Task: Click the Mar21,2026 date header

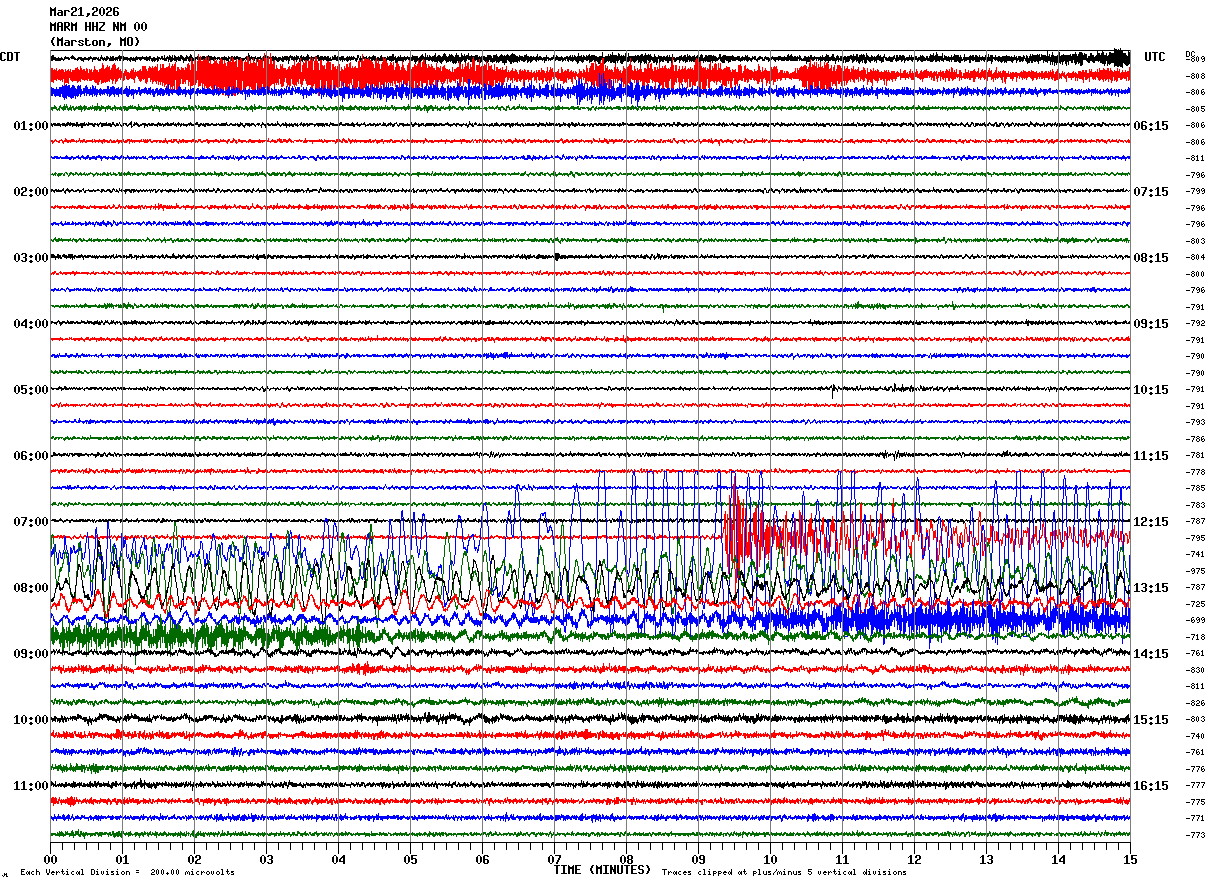Action: pyautogui.click(x=84, y=12)
